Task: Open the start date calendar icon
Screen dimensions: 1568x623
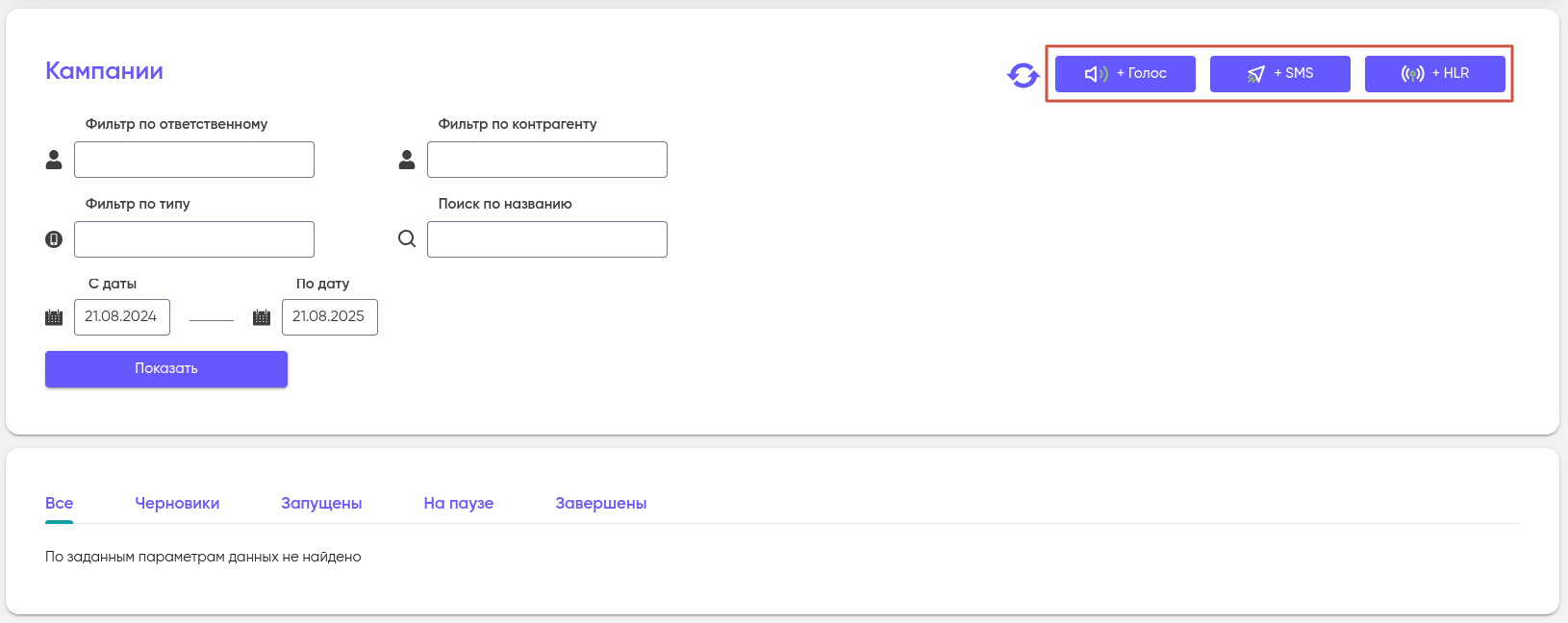Action: (x=54, y=317)
